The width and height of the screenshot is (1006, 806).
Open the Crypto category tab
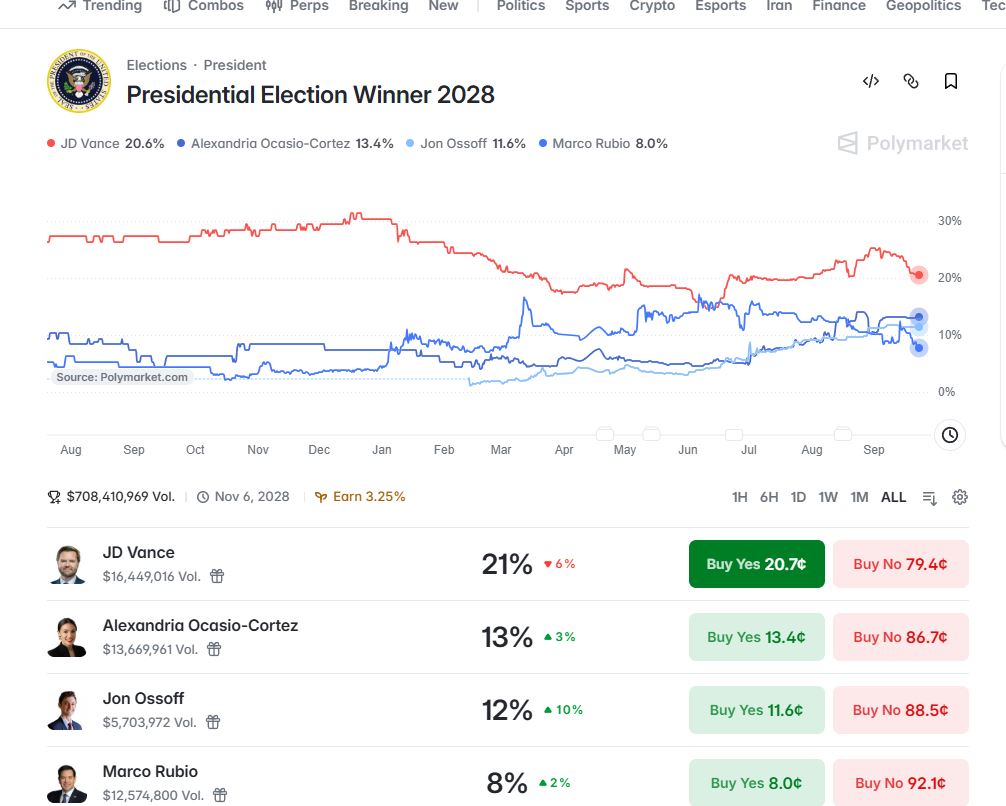point(652,6)
